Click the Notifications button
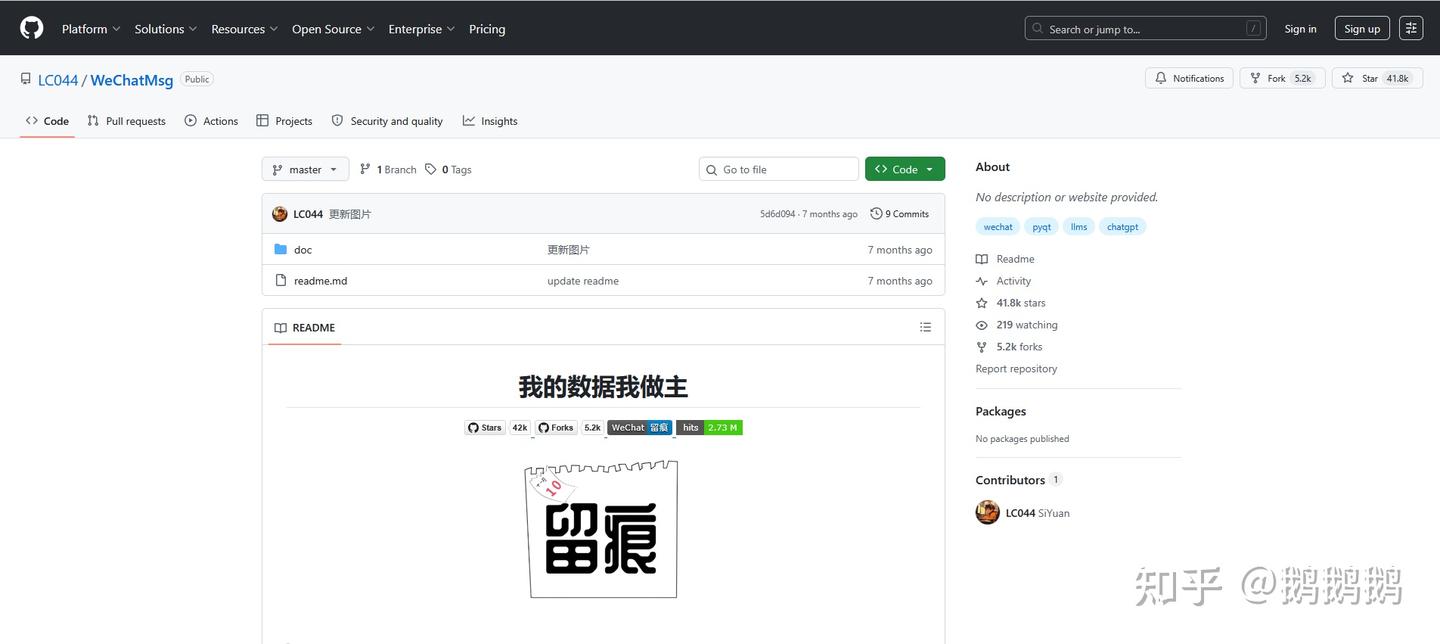Image resolution: width=1440 pixels, height=644 pixels. pos(1189,78)
